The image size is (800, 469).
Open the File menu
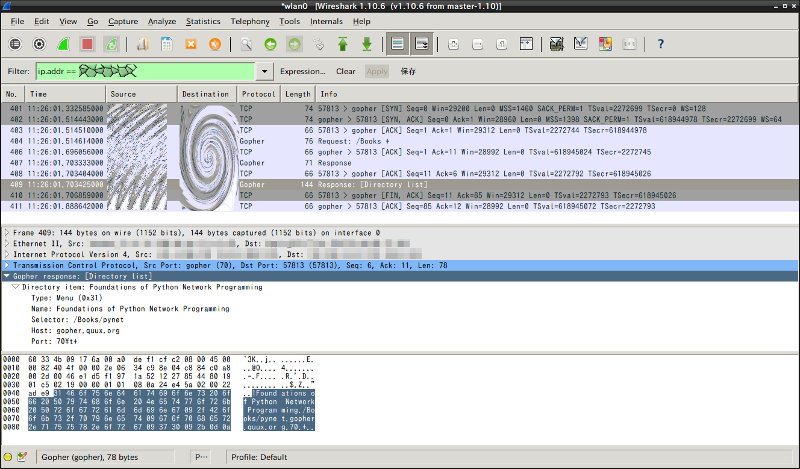17,21
